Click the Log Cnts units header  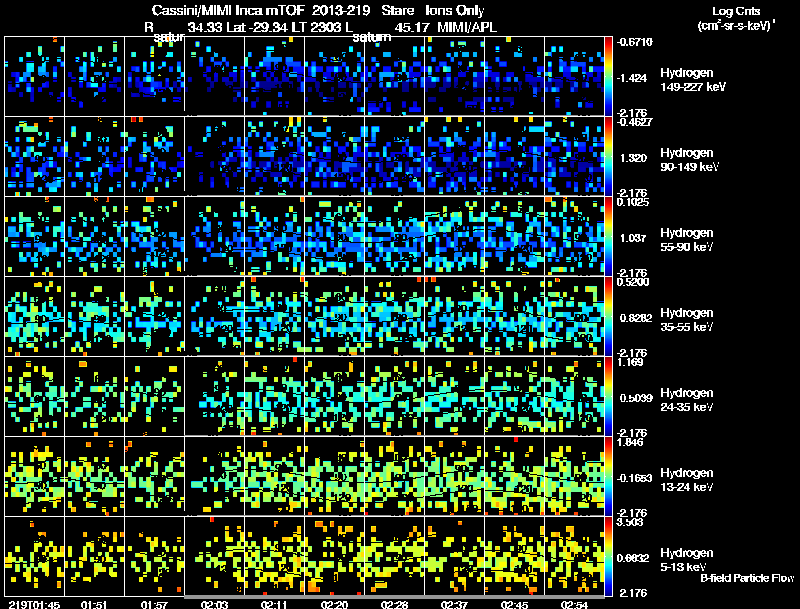tap(735, 18)
